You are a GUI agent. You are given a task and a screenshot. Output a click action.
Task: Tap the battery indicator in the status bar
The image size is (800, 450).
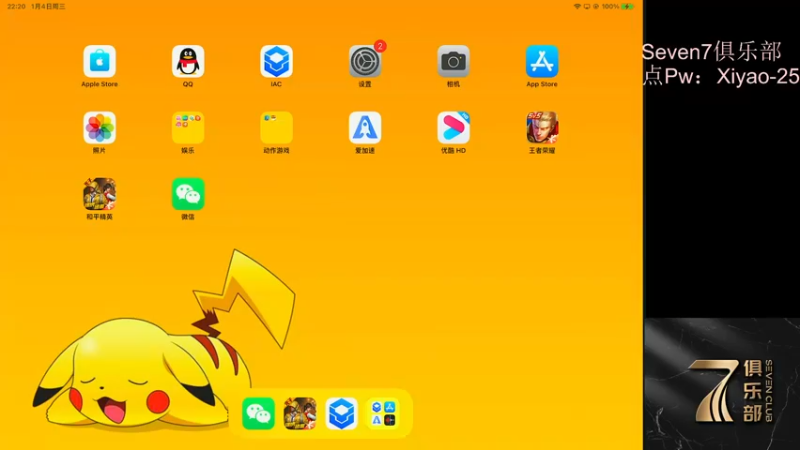(x=628, y=7)
